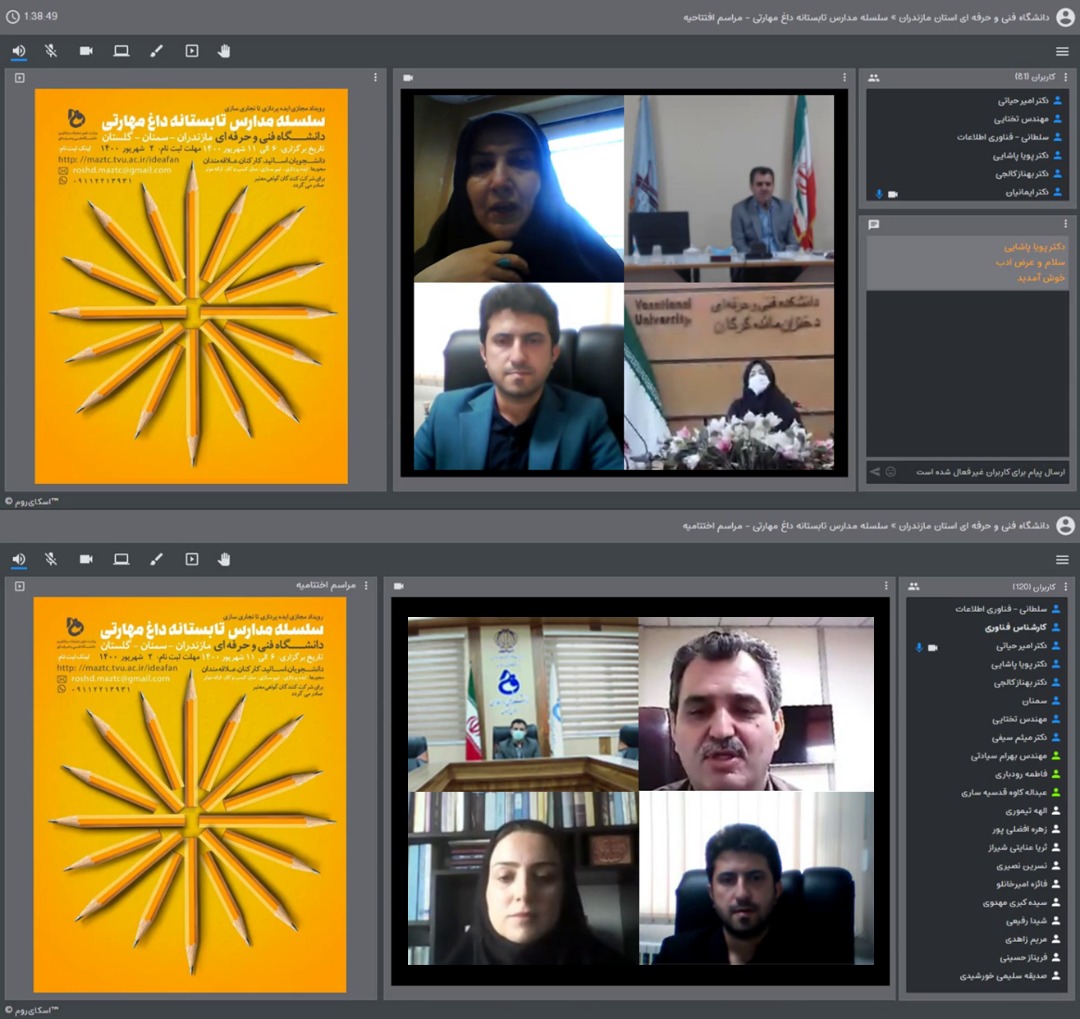Select the whiteboard pen tool in top toolbar
The width and height of the screenshot is (1080, 1019).
[x=156, y=51]
